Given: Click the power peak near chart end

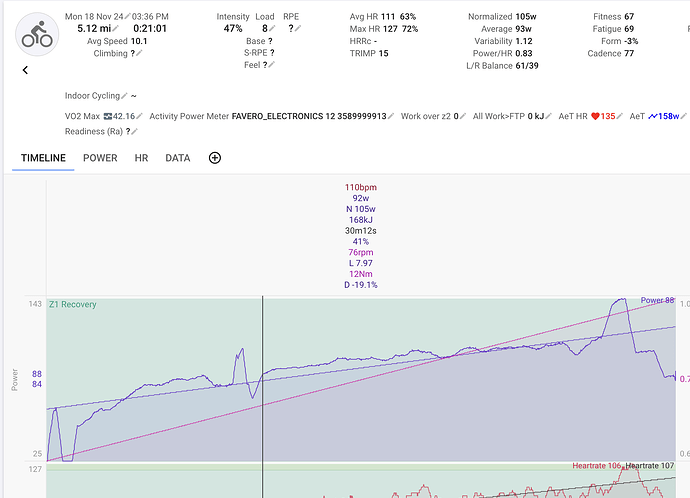Looking at the screenshot, I should tap(621, 300).
